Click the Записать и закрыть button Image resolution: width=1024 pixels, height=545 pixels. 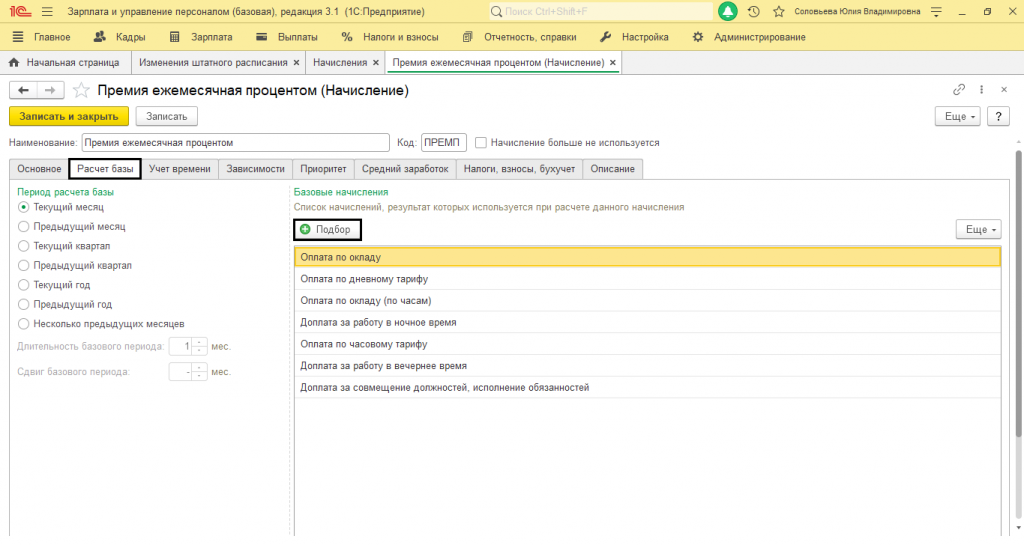(69, 116)
